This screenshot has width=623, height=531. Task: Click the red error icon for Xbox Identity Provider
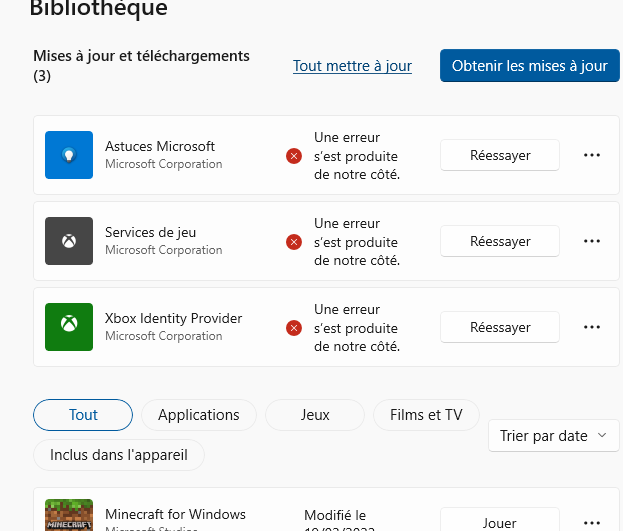[x=294, y=328]
